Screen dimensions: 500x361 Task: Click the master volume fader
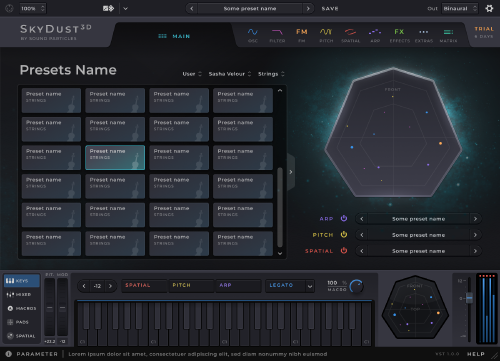[x=469, y=297]
